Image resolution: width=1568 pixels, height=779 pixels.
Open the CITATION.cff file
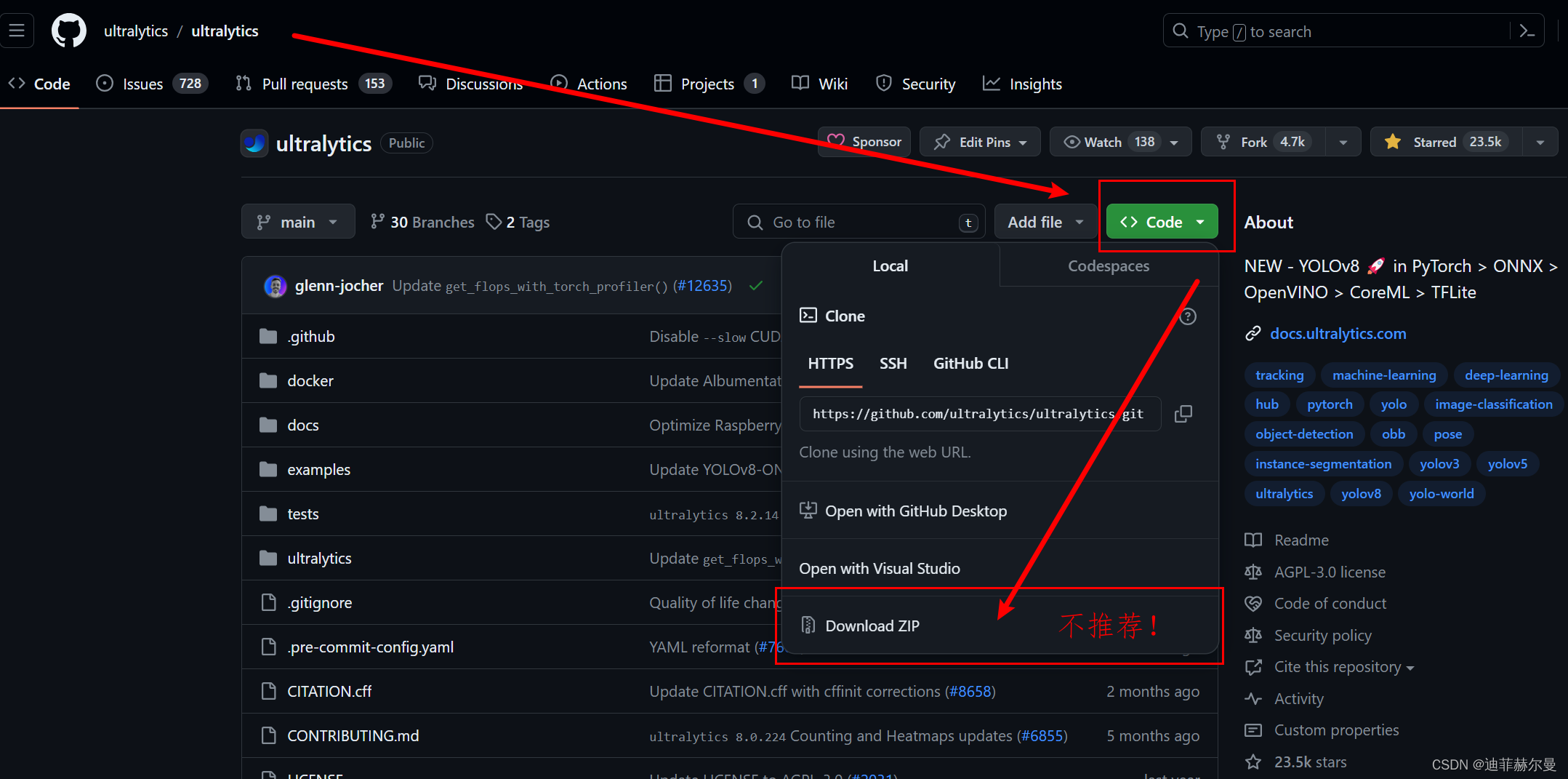[329, 691]
